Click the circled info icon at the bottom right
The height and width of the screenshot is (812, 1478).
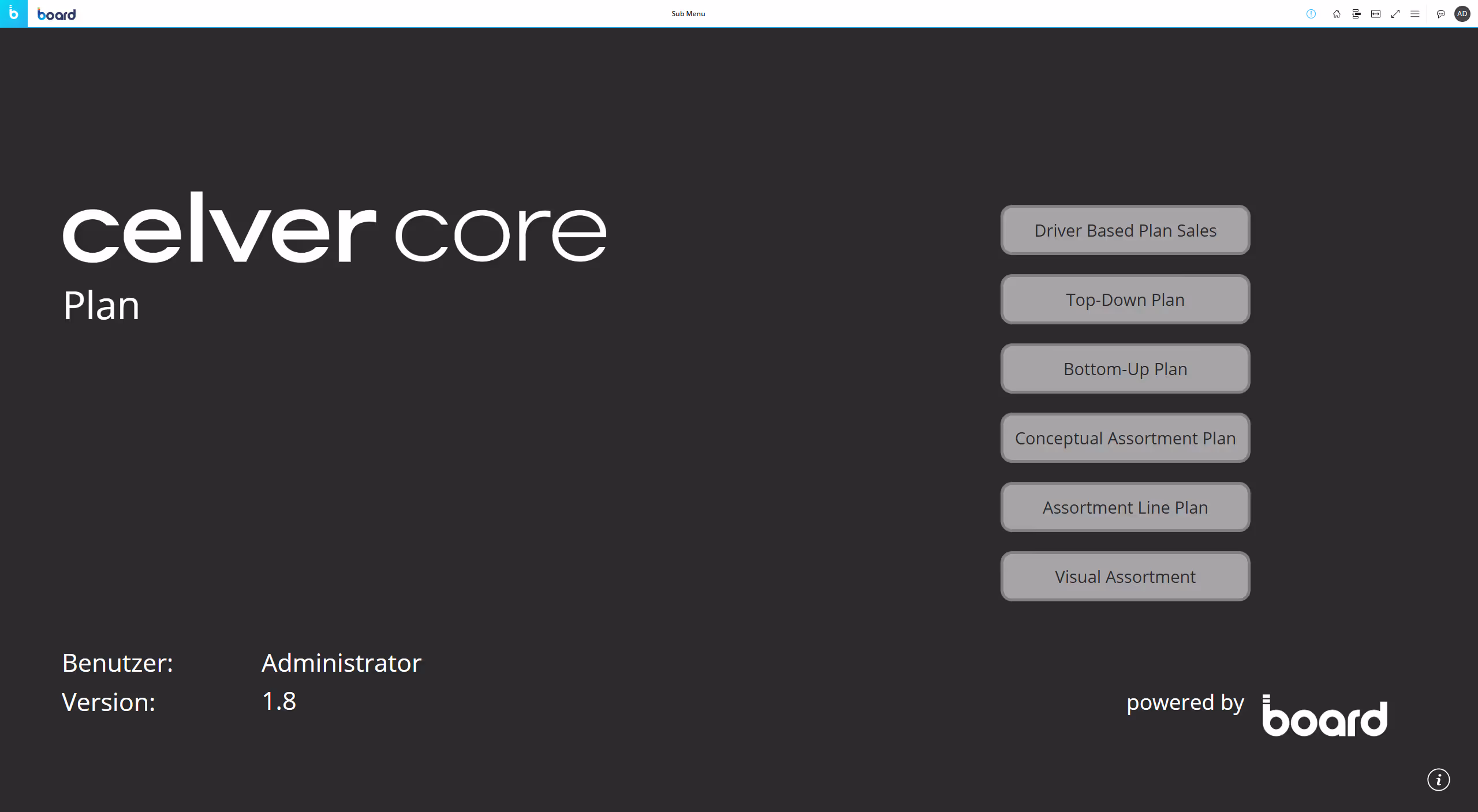pyautogui.click(x=1438, y=780)
